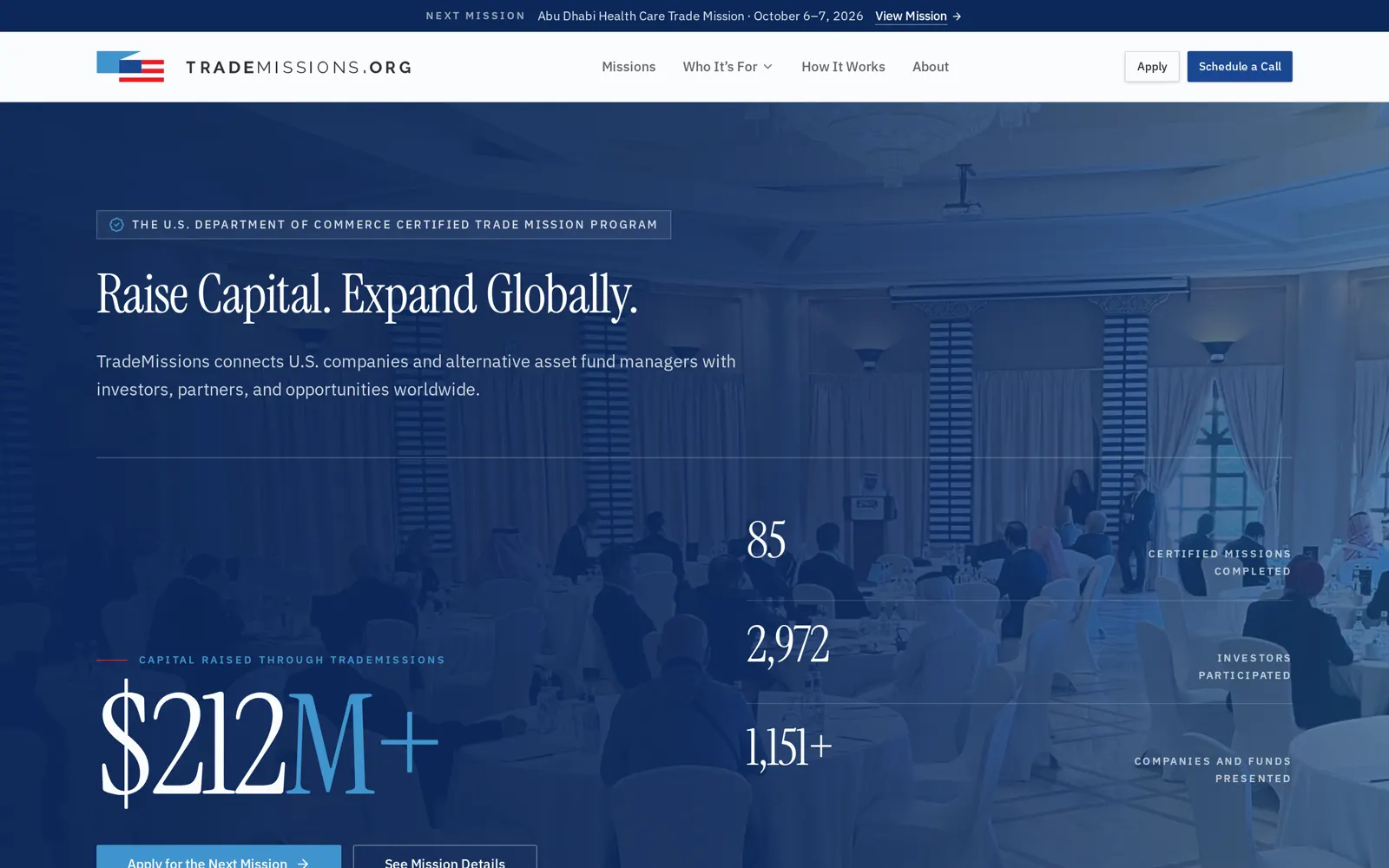Open the Missions nav item
This screenshot has height=868, width=1389.
pyautogui.click(x=629, y=67)
